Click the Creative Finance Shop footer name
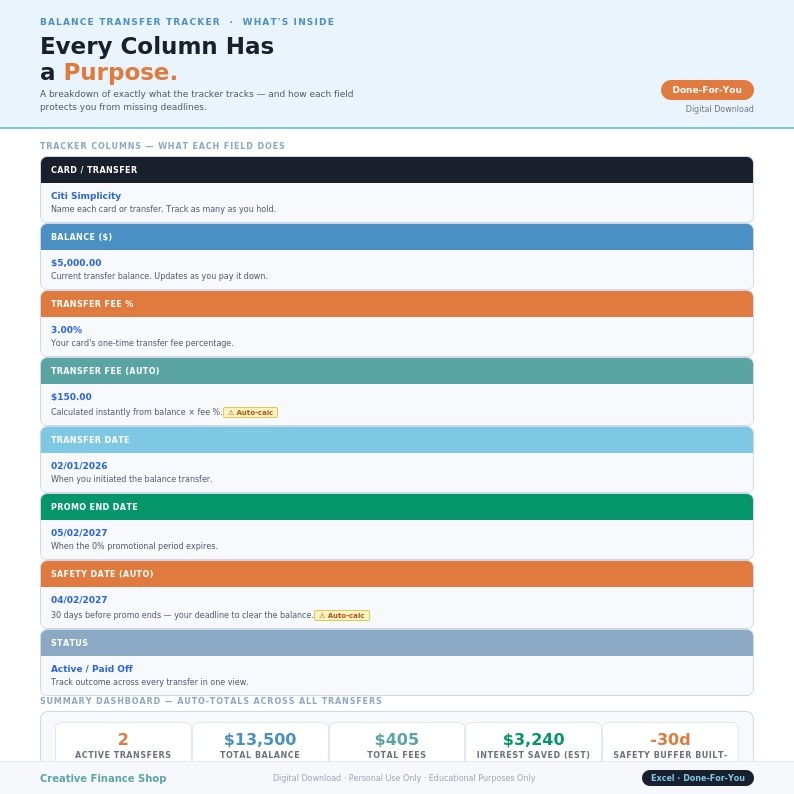 click(x=103, y=778)
